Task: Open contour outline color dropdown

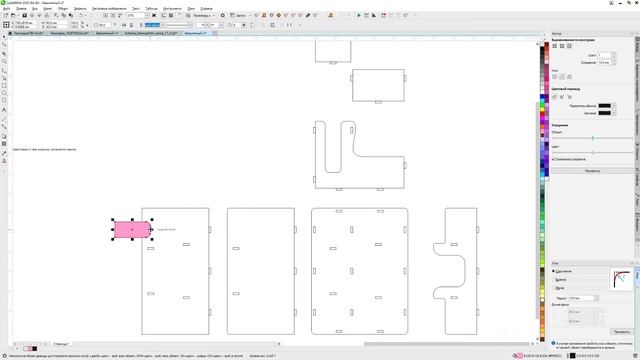Action: [614, 106]
